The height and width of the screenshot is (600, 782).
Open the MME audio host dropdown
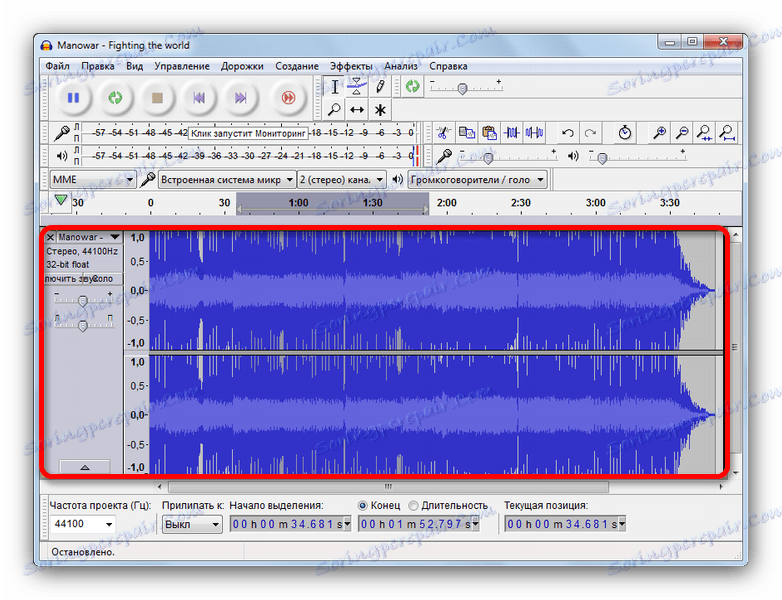(93, 180)
